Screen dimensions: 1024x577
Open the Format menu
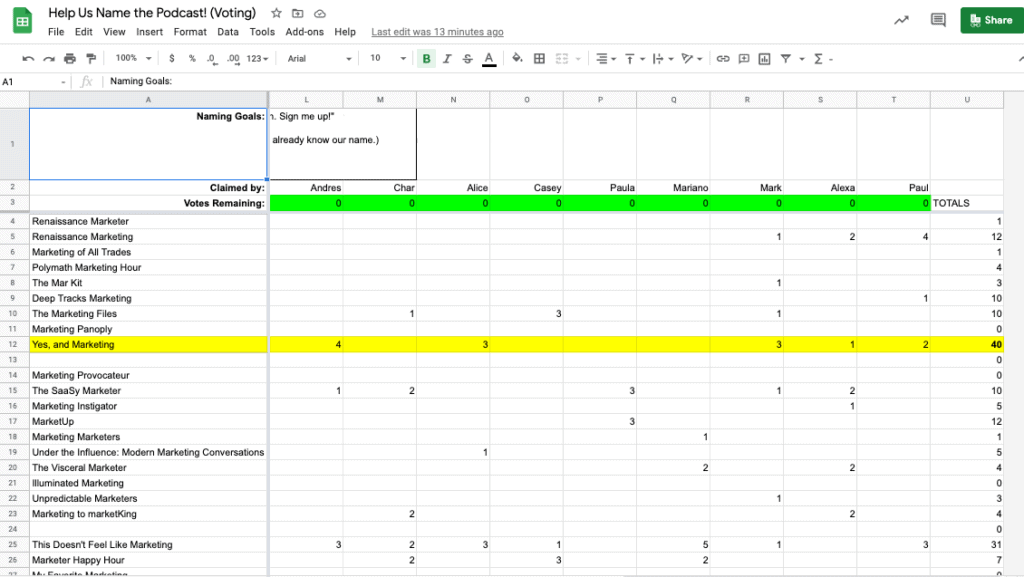point(190,32)
